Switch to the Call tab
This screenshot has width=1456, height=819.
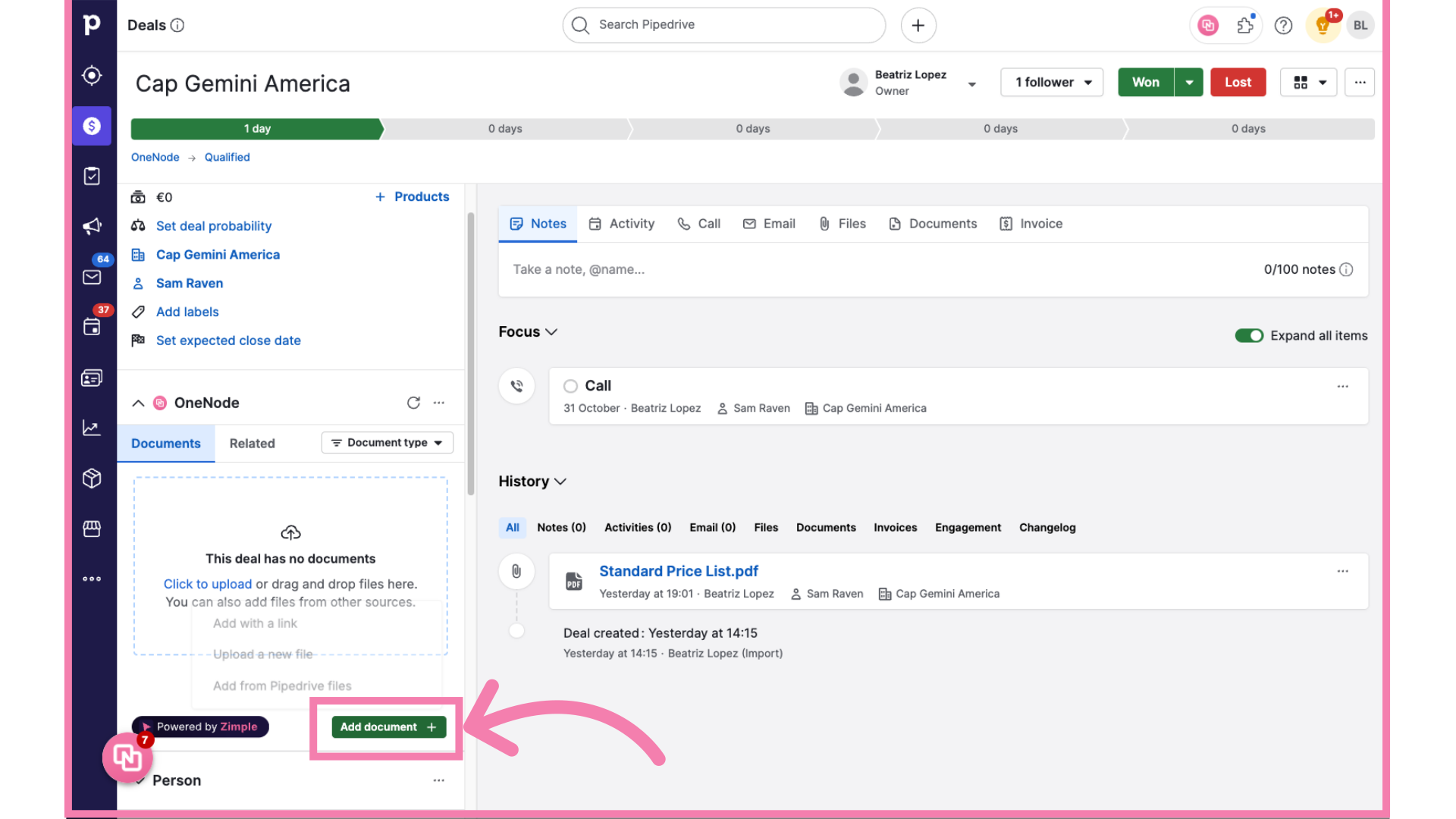tap(699, 224)
